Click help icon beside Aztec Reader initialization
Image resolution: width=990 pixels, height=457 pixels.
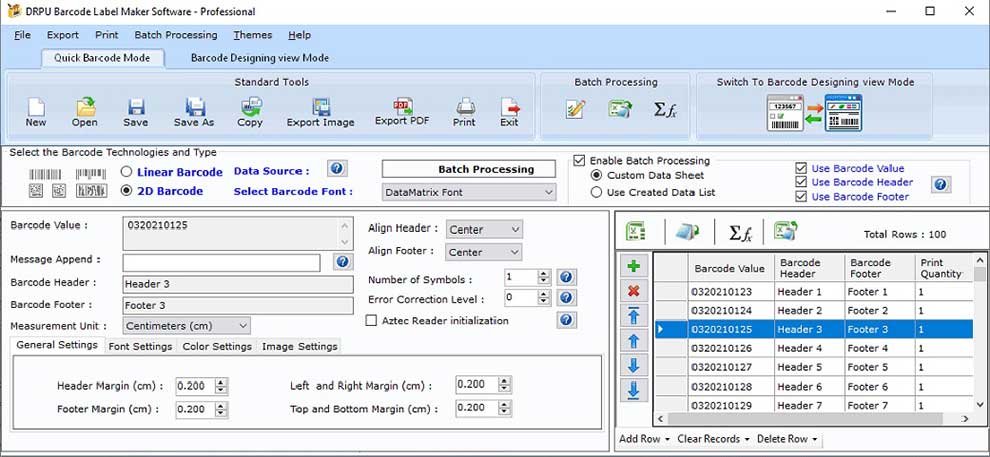tap(566, 320)
